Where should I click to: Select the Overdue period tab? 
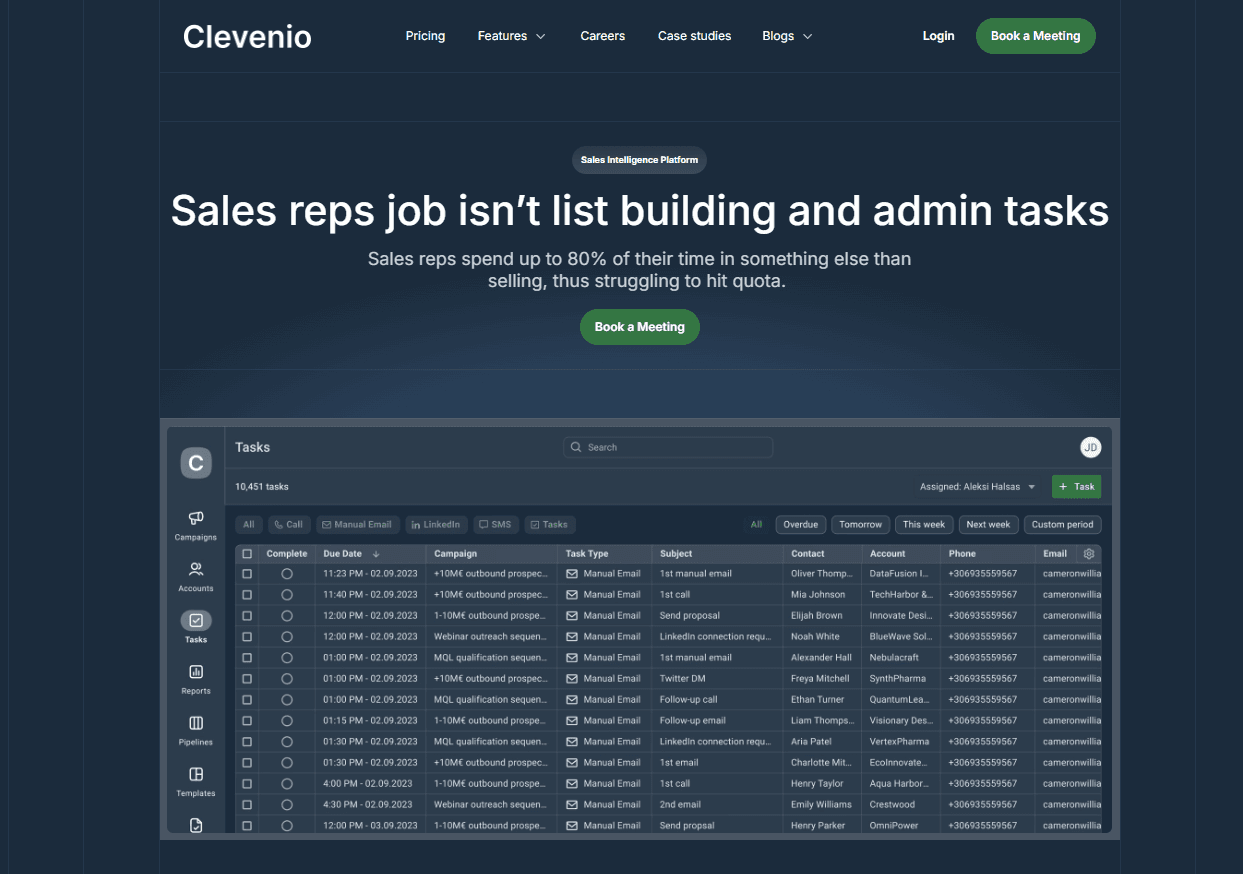tap(801, 524)
